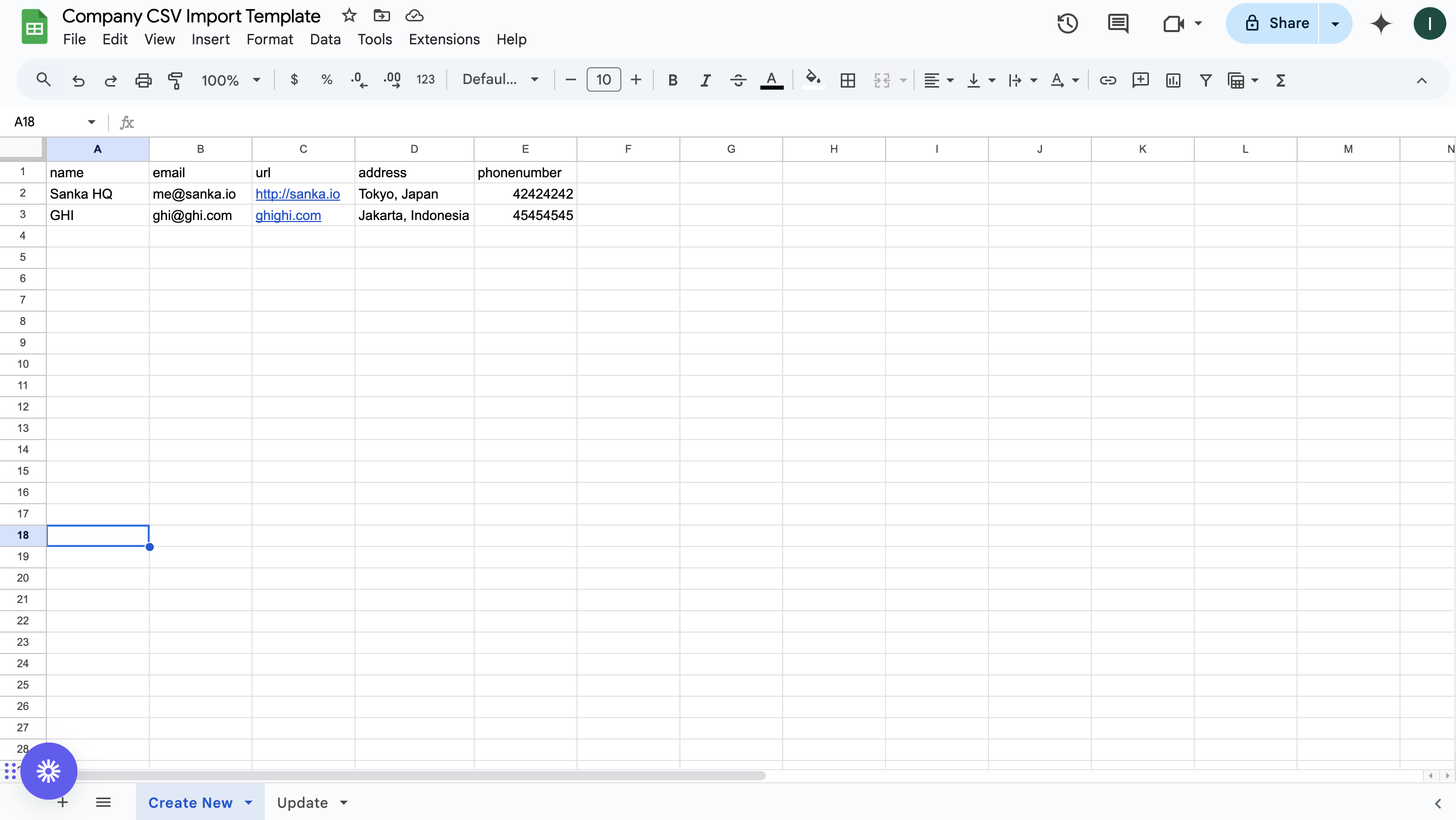This screenshot has height=820, width=1456.
Task: Switch to the Update sheet tab
Action: tap(303, 803)
